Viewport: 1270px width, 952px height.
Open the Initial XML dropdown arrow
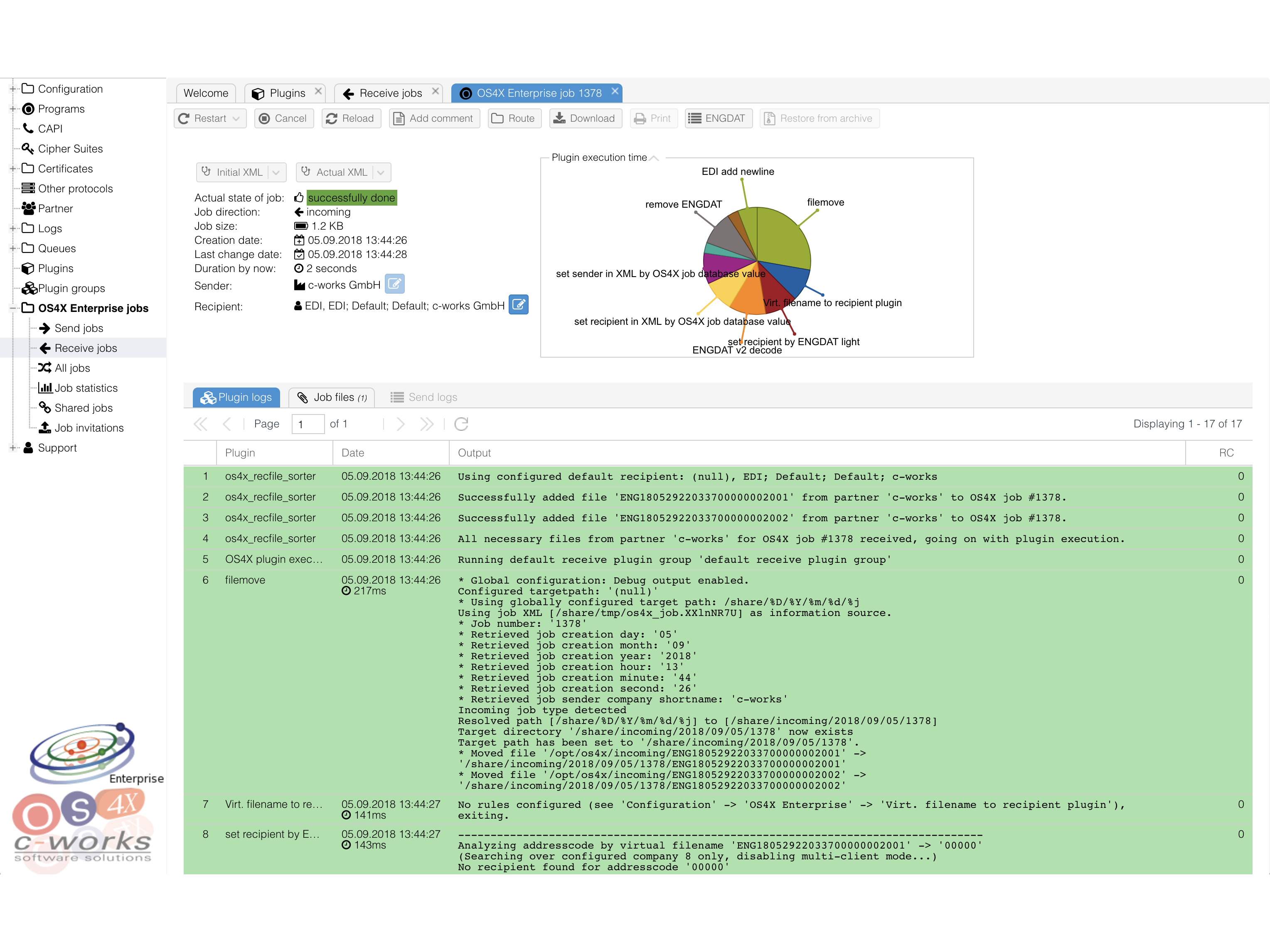(276, 172)
